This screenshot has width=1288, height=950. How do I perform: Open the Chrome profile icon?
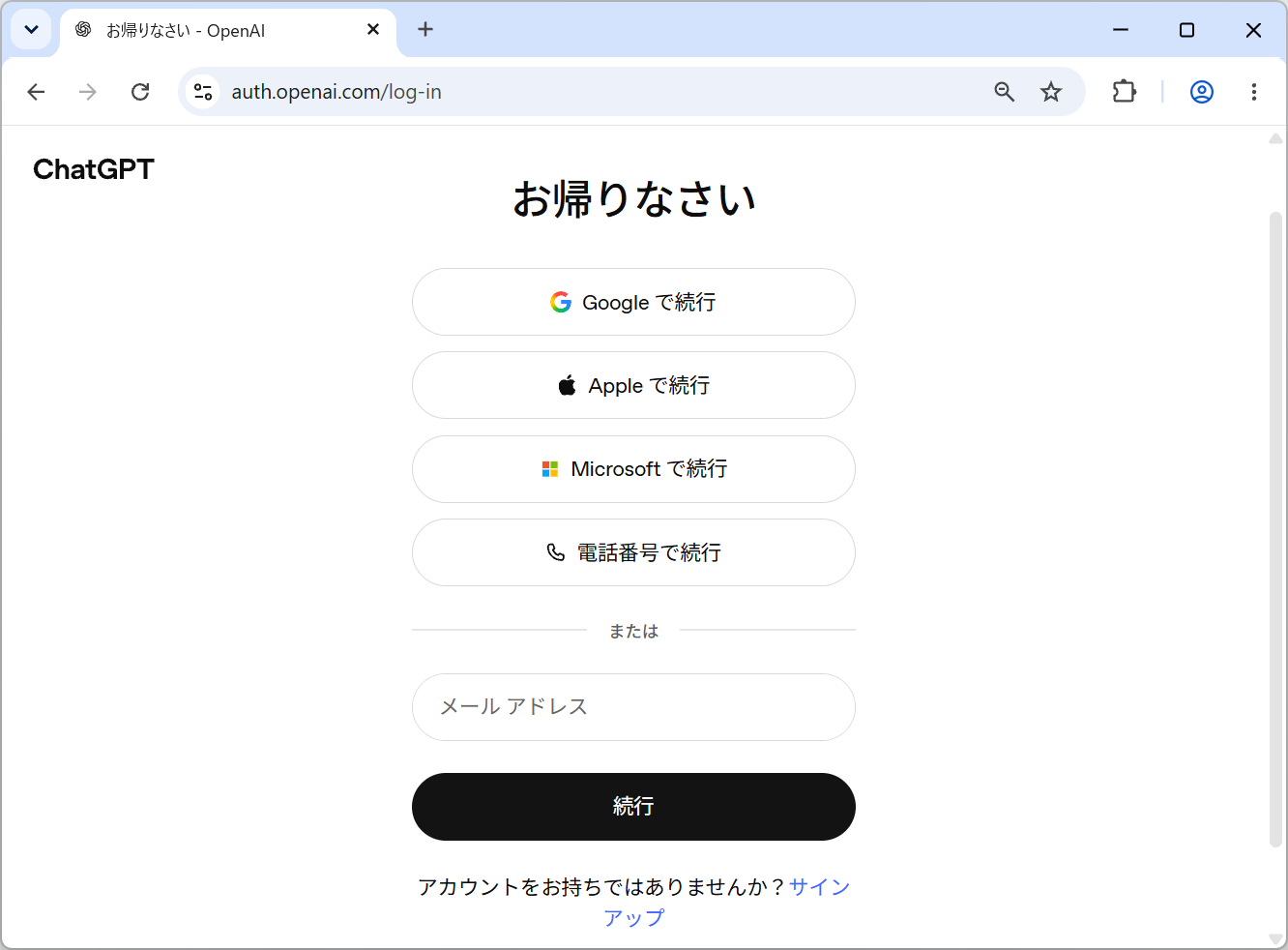tap(1202, 92)
